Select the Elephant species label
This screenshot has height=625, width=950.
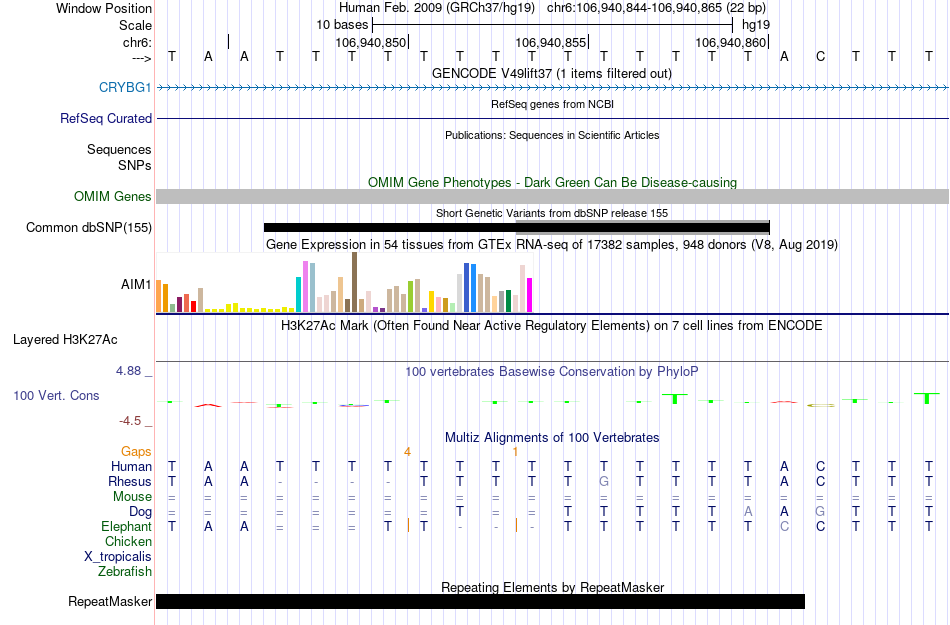point(126,526)
